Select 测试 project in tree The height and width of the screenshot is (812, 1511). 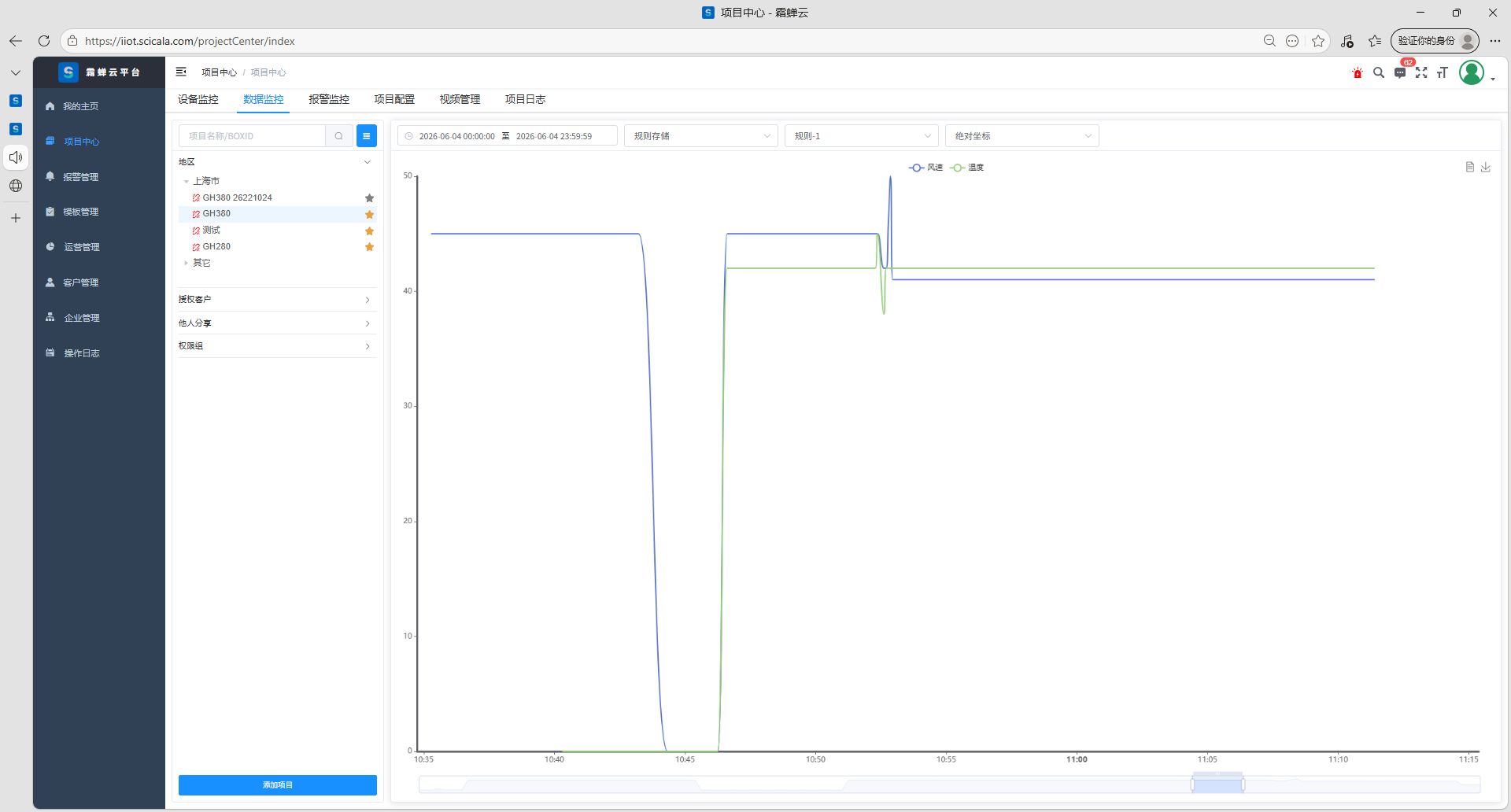pos(211,231)
